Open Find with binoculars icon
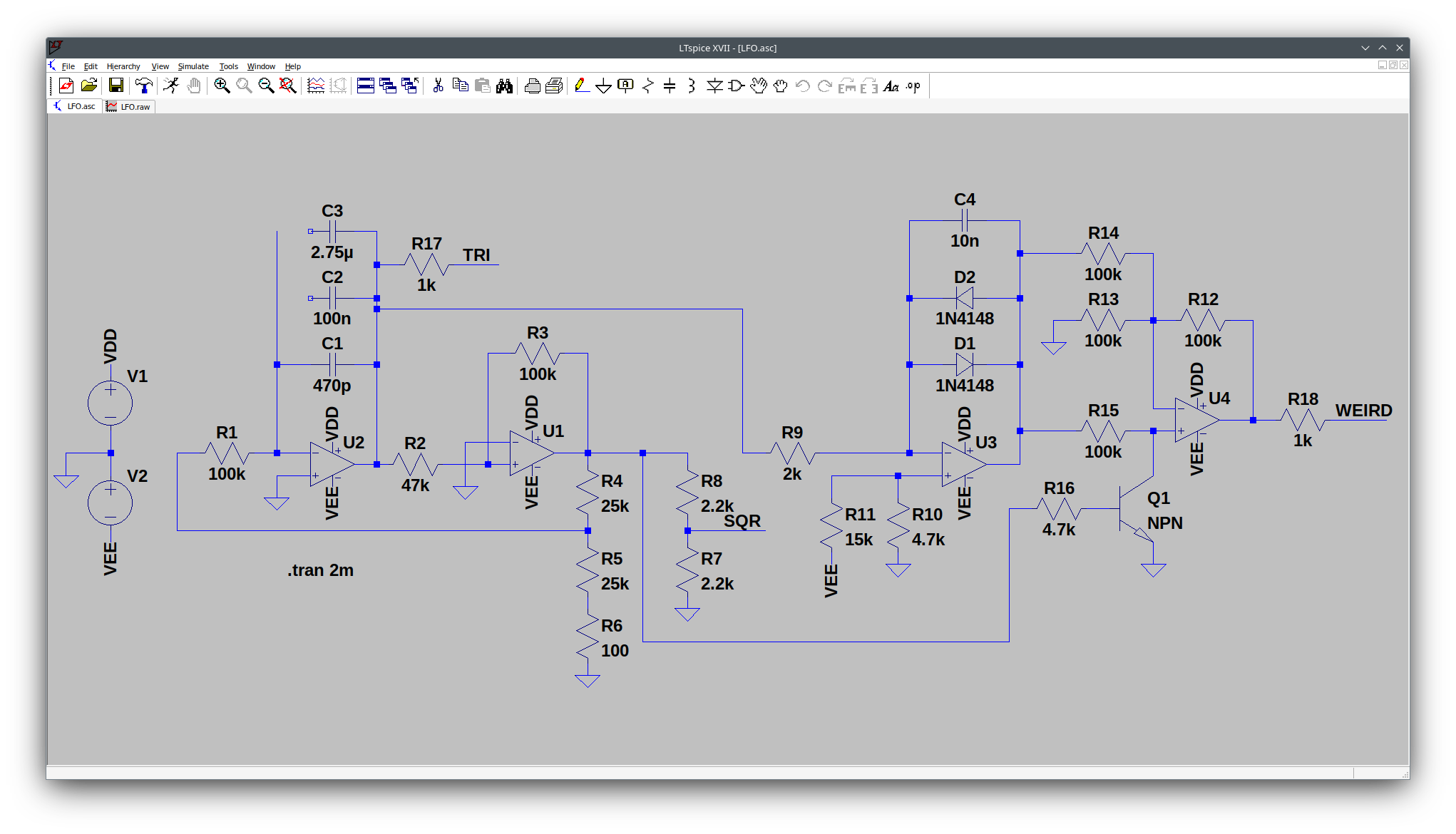This screenshot has width=1456, height=834. coord(505,86)
